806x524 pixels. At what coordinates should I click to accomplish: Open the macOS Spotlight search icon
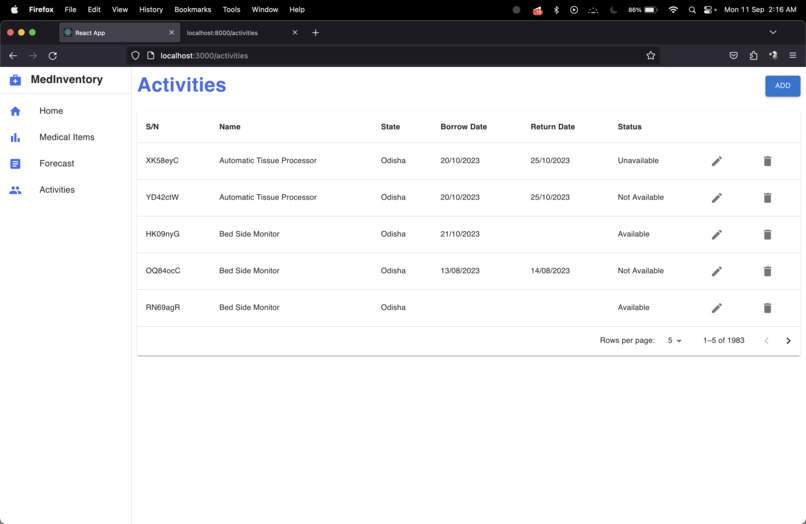(692, 10)
